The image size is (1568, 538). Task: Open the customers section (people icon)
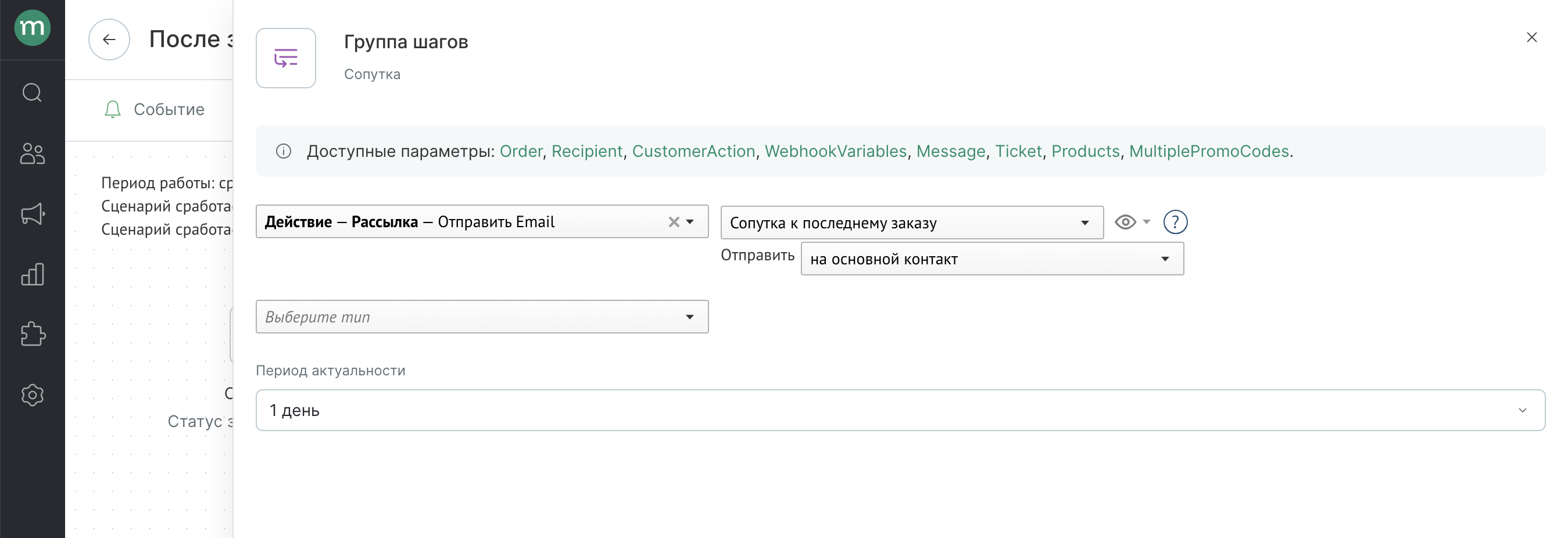(33, 153)
